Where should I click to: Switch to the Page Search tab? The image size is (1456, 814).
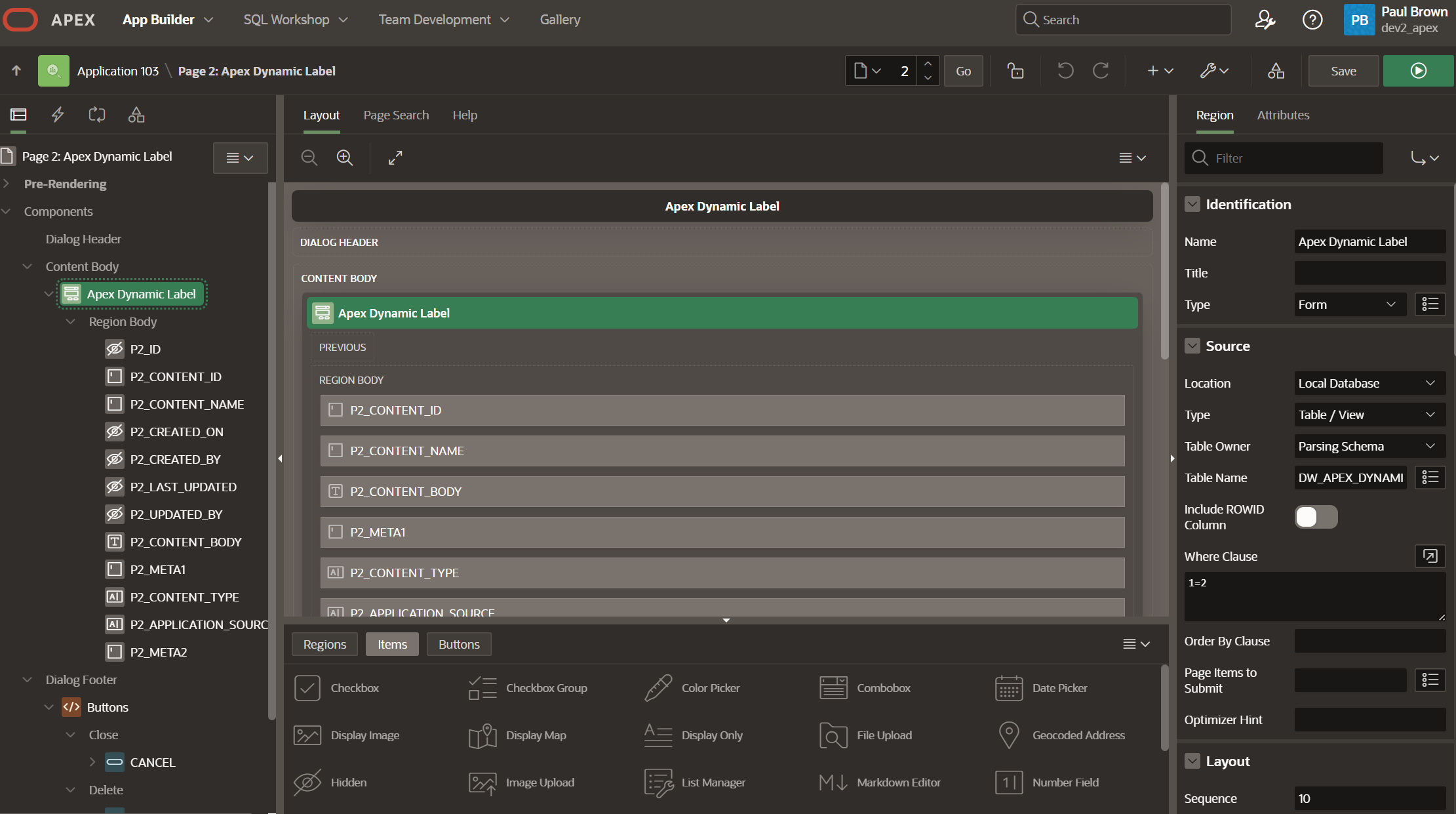tap(396, 115)
